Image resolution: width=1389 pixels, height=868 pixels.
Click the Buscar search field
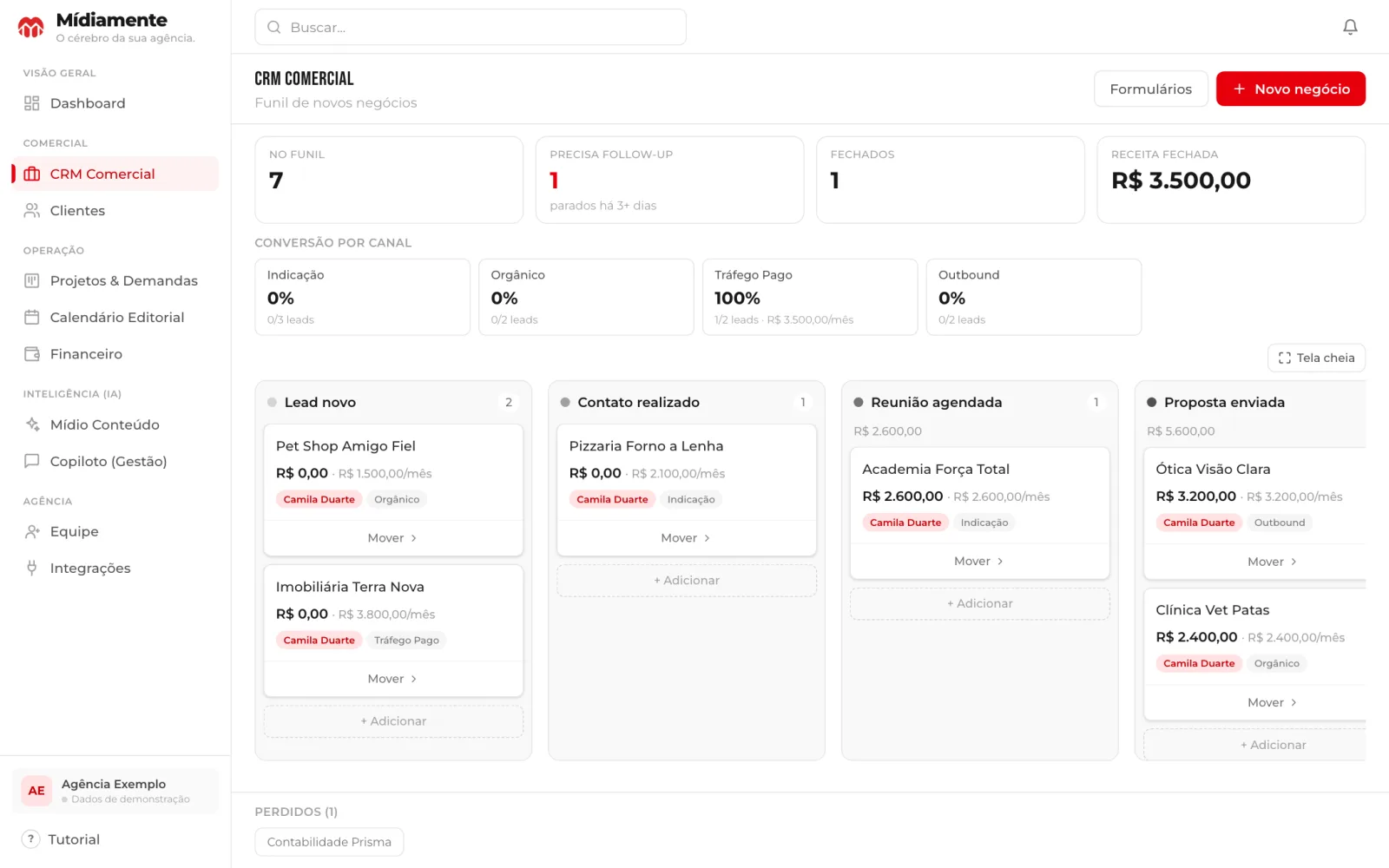(471, 27)
